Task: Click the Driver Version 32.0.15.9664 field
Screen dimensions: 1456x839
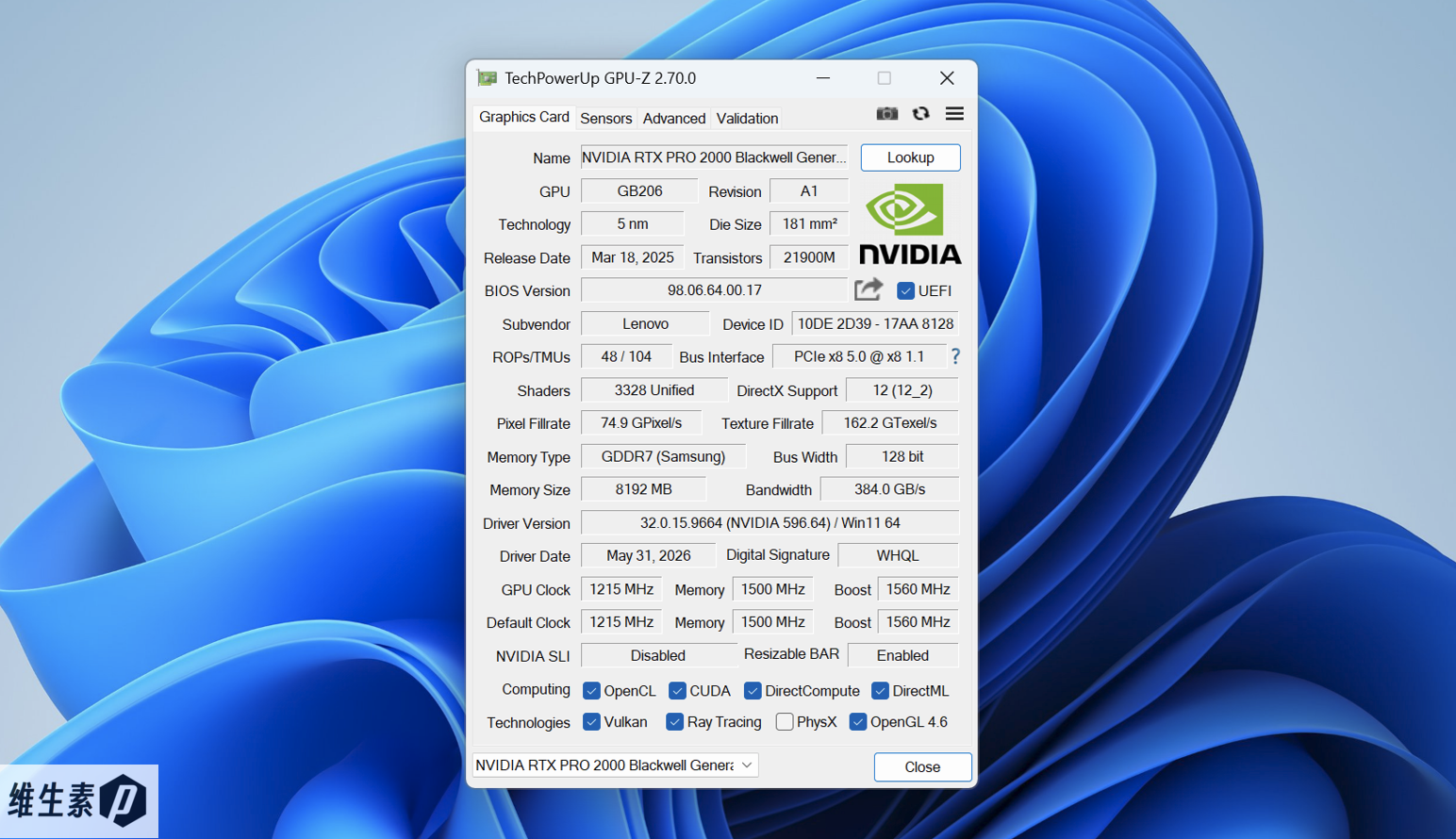Action: pyautogui.click(x=769, y=522)
